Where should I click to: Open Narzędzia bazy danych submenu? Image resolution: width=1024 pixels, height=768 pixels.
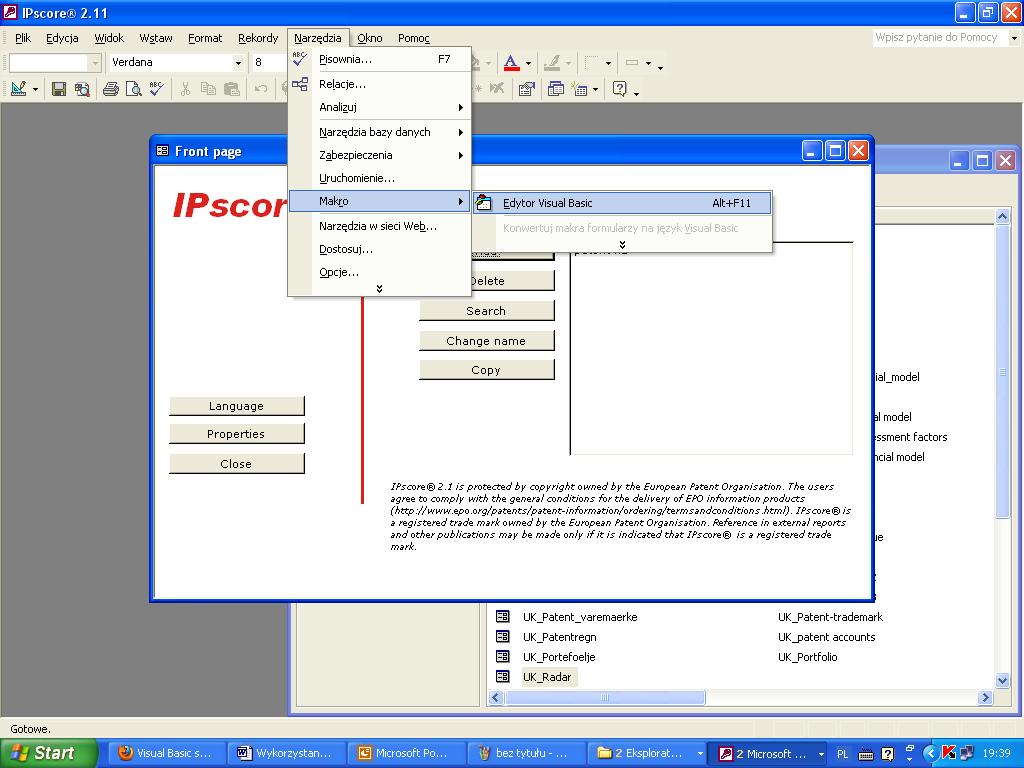[x=379, y=132]
